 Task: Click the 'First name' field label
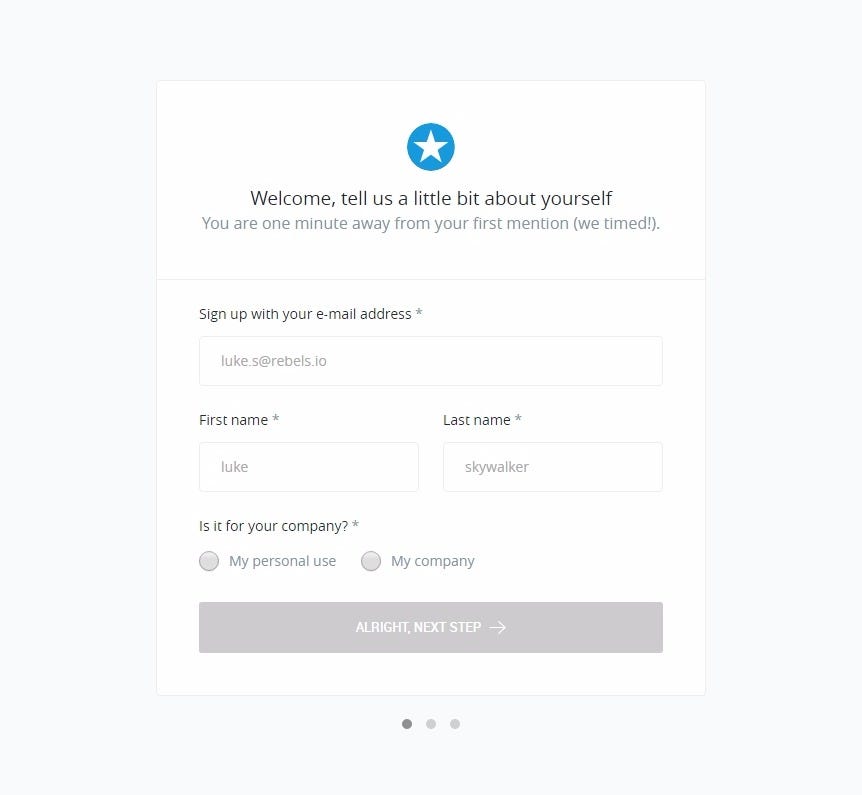pyautogui.click(x=233, y=420)
